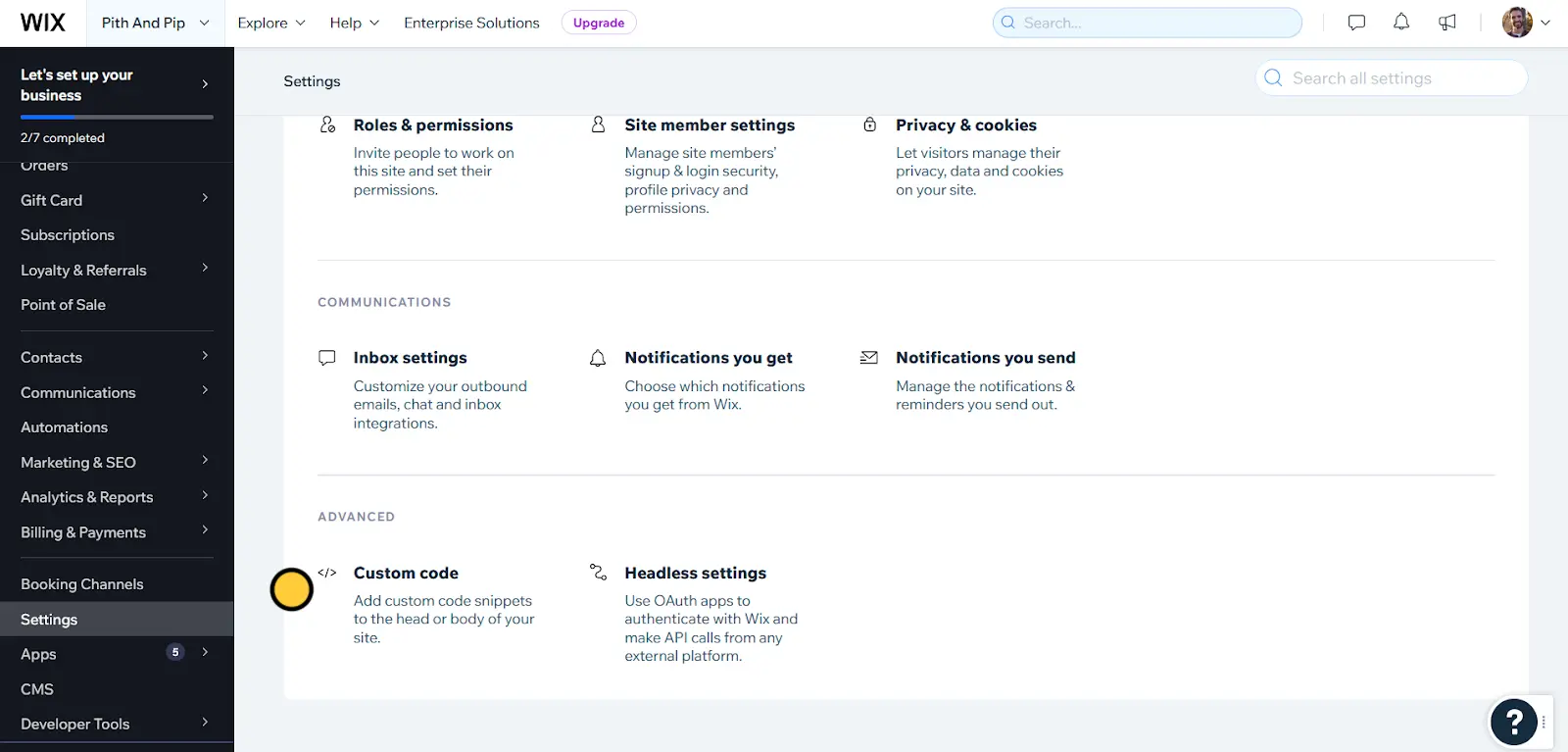Open Headless settings

pos(696,573)
